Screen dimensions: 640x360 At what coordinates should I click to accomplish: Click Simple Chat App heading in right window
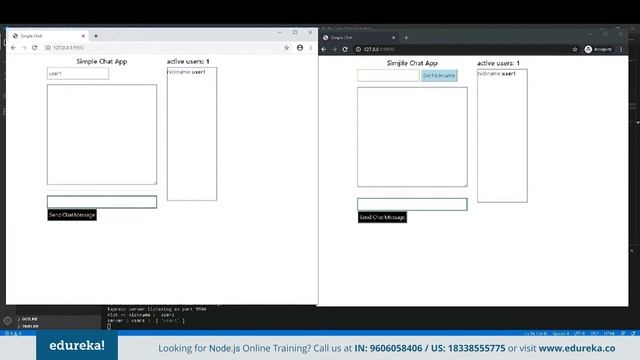coord(412,63)
